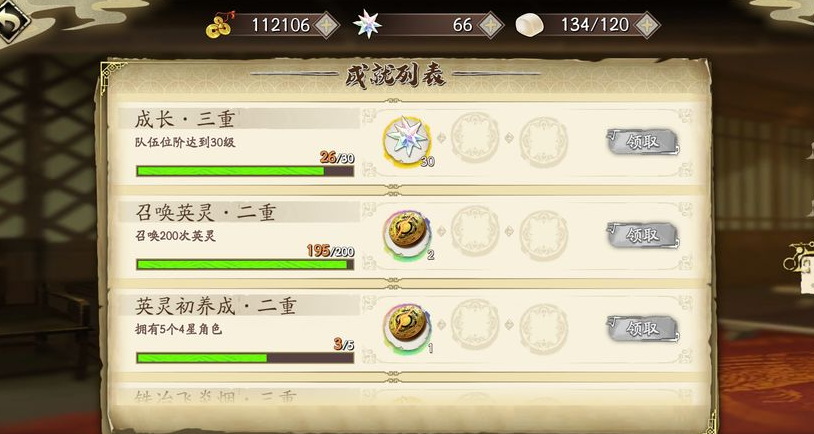
Task: Claim reward 领取 for 召唤英灵·二重
Action: [x=643, y=236]
